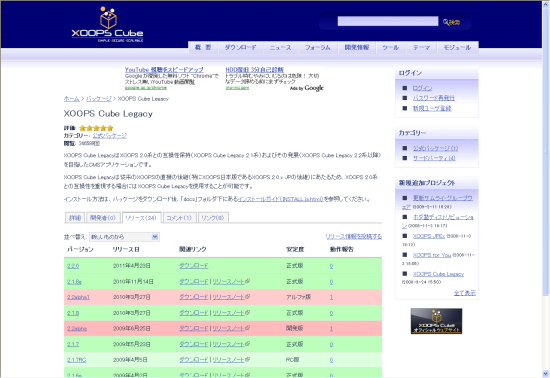Click the パスワード再発行 link
Viewport: 550px width, 378px height.
(x=434, y=98)
